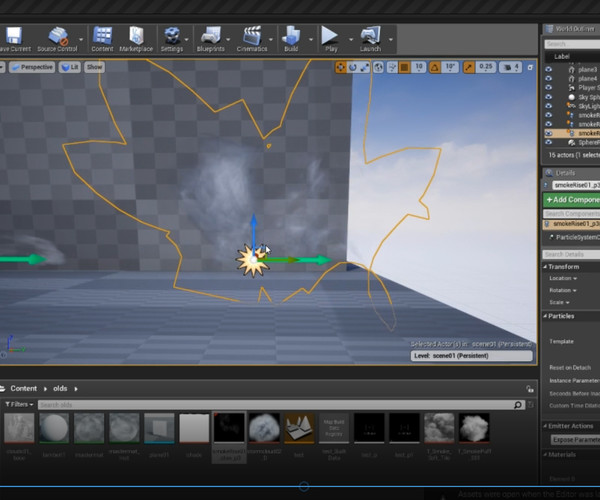Maximize the viewport with corner icon
The height and width of the screenshot is (500, 600).
point(530,67)
